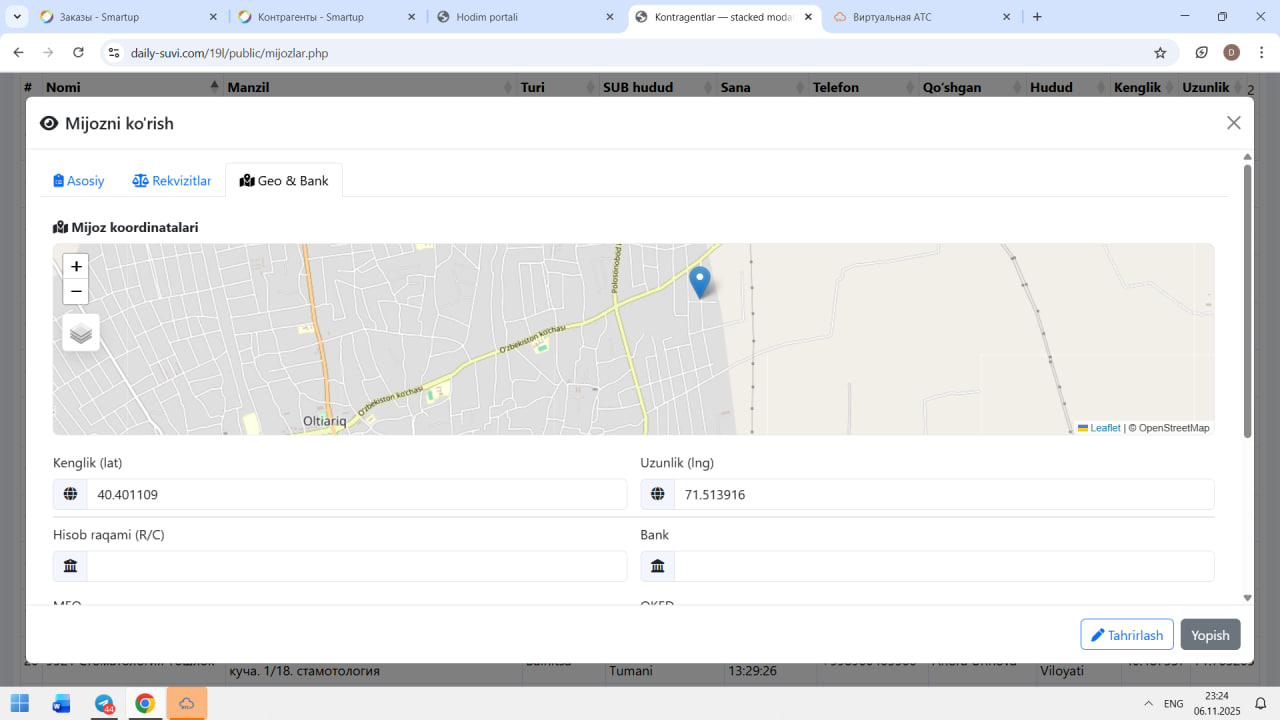Close the Контрагенты - Smartup tab
The image size is (1280, 720).
pos(412,17)
